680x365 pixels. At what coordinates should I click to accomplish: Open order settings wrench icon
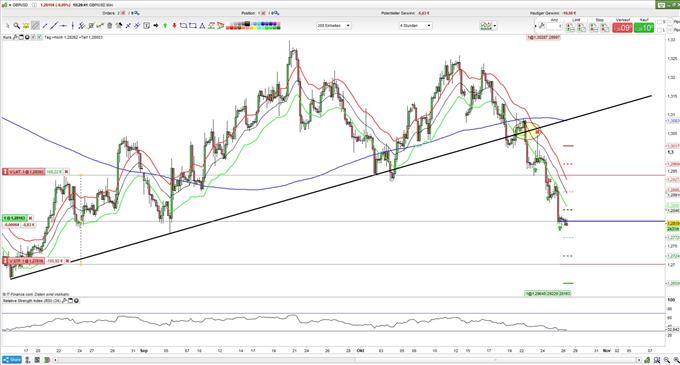coord(542,26)
